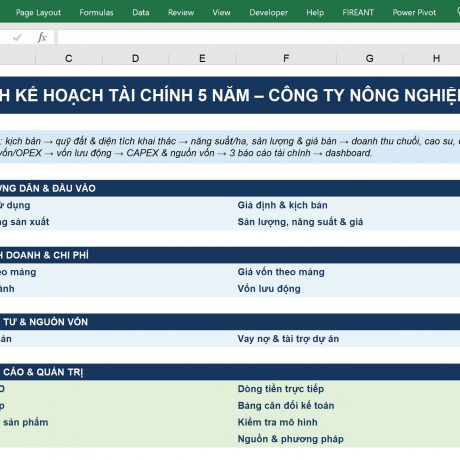Select column F header
Screen dimensions: 460x460
click(286, 59)
